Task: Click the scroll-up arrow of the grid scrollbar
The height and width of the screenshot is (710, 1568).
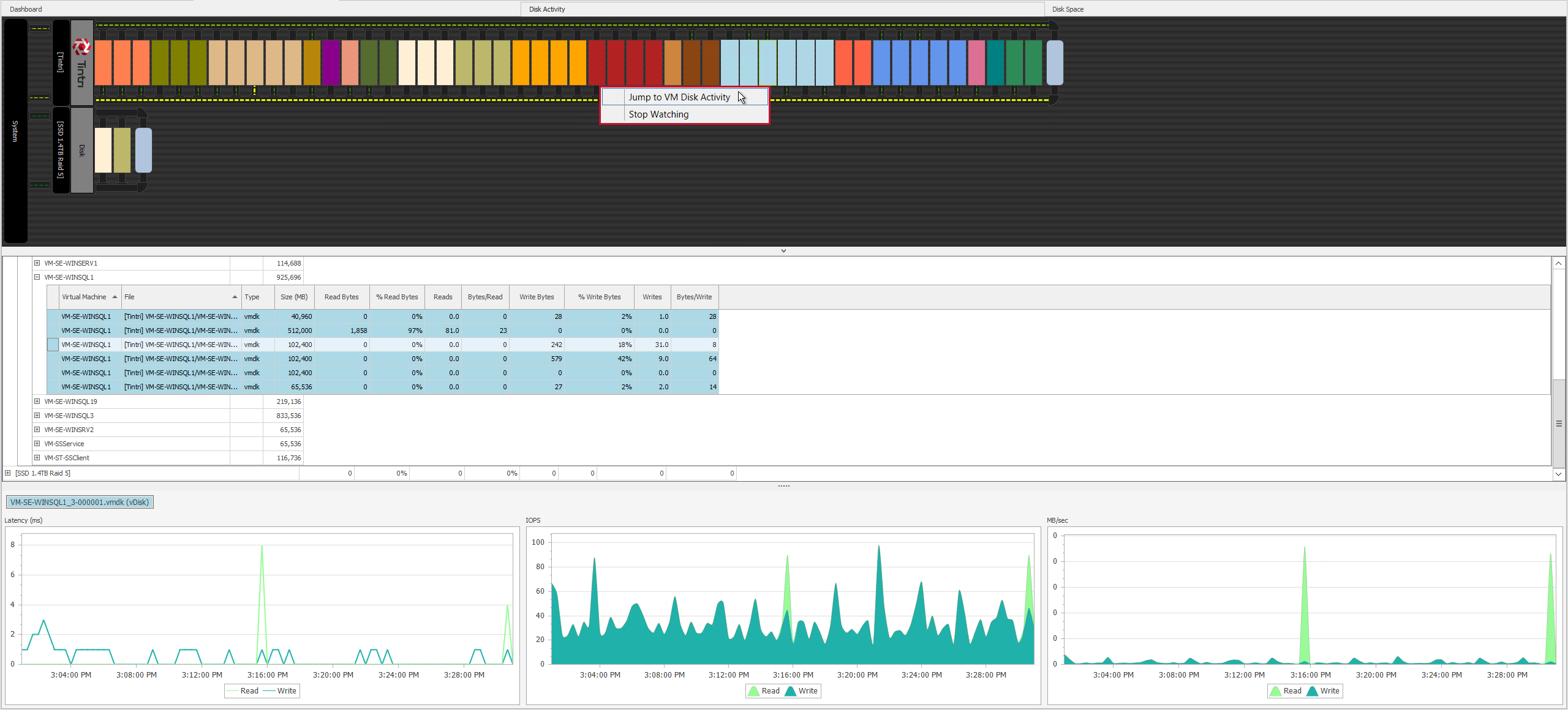Action: [x=1559, y=263]
